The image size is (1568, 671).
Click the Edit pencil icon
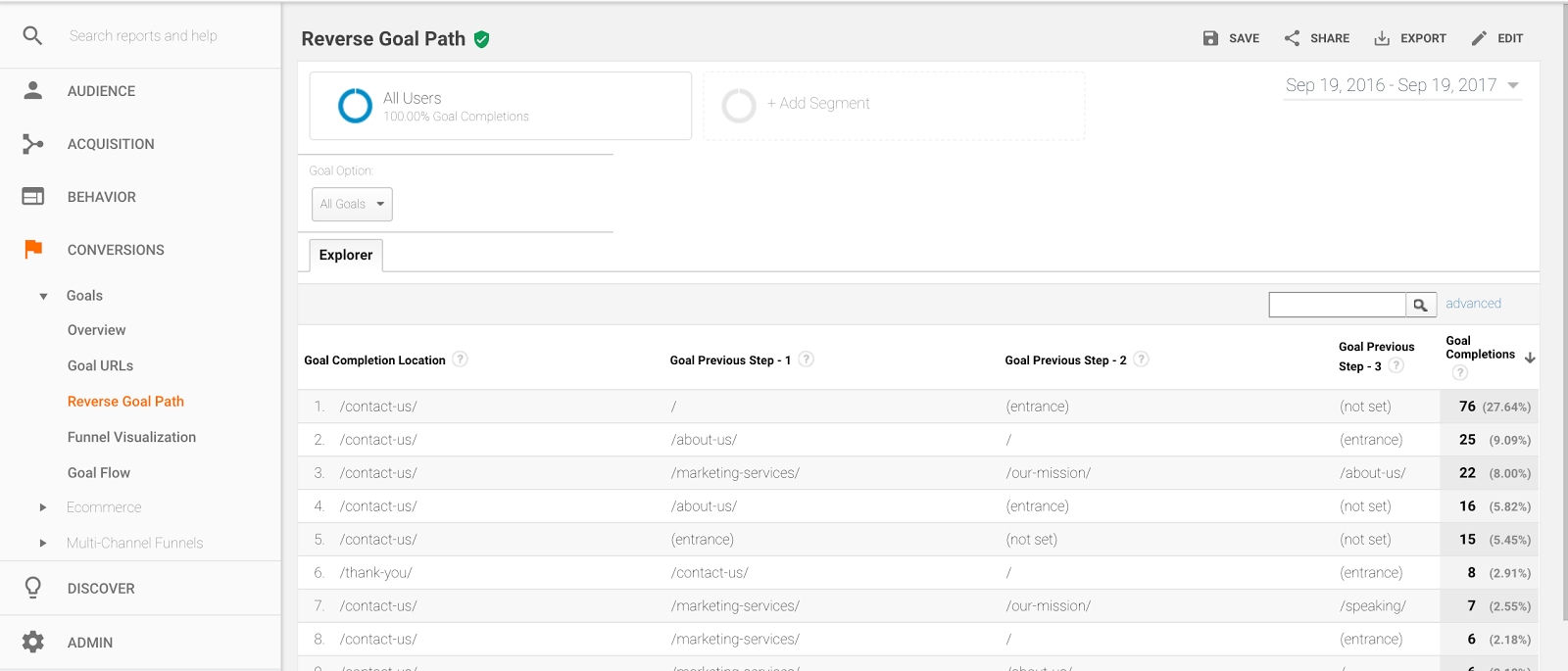(1479, 38)
